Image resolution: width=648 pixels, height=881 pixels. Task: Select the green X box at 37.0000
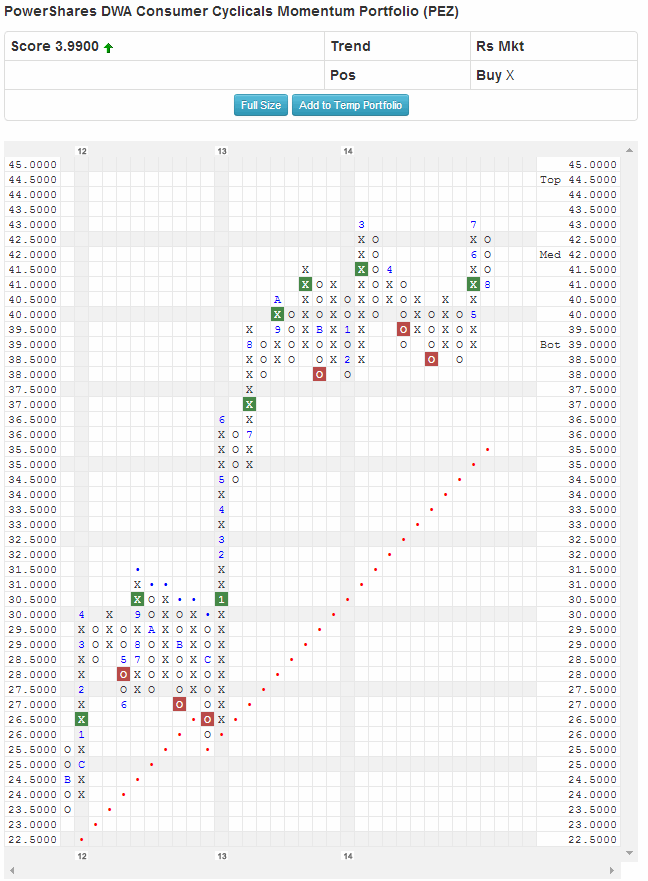coord(249,404)
